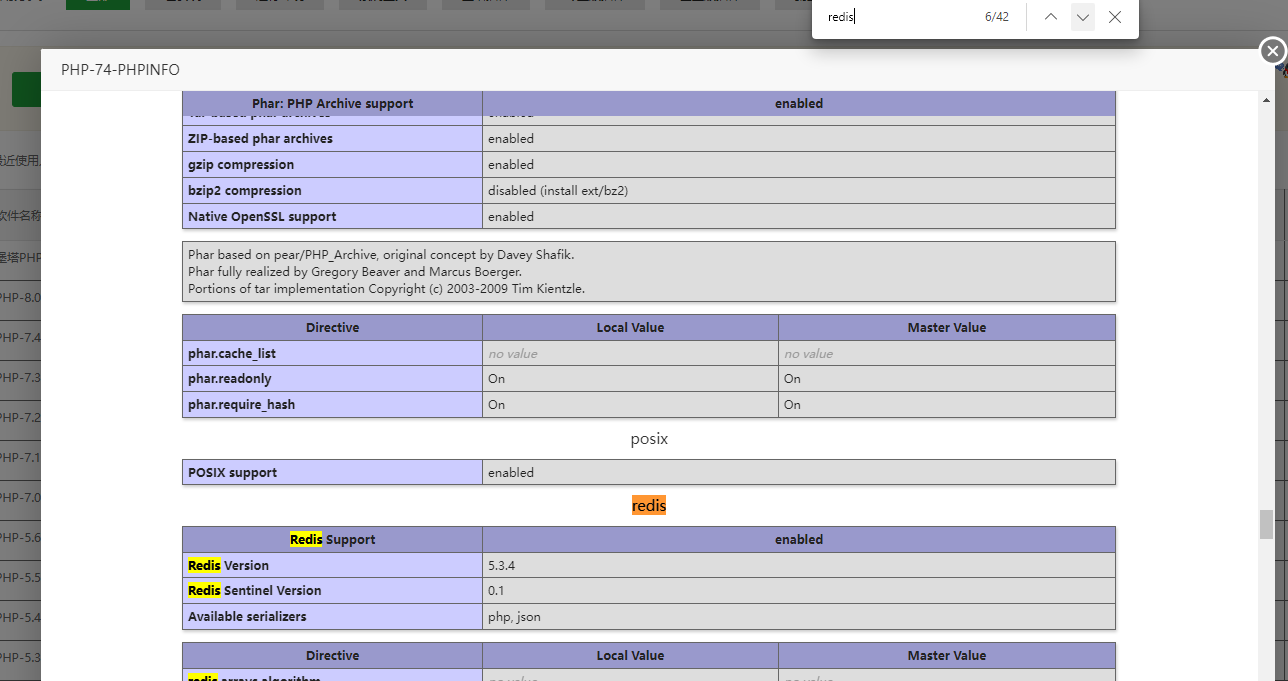The image size is (1288, 681).
Task: Close the find-in-page search bar
Action: [1115, 17]
